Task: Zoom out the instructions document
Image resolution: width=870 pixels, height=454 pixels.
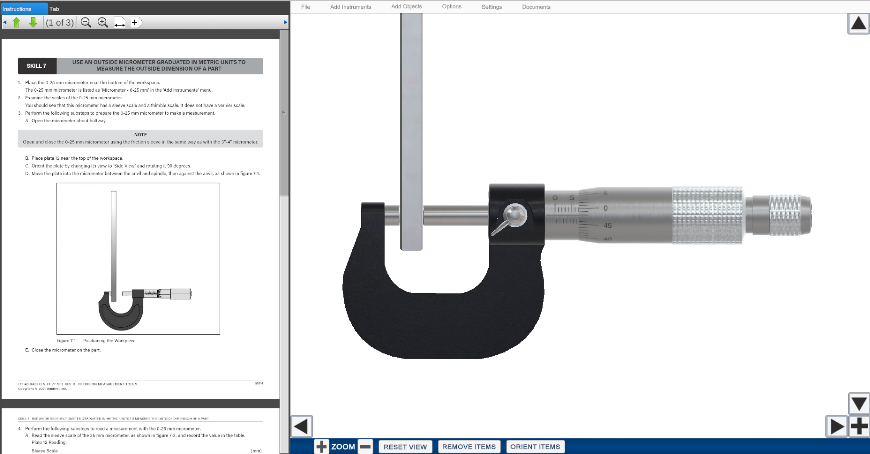Action: pos(86,22)
